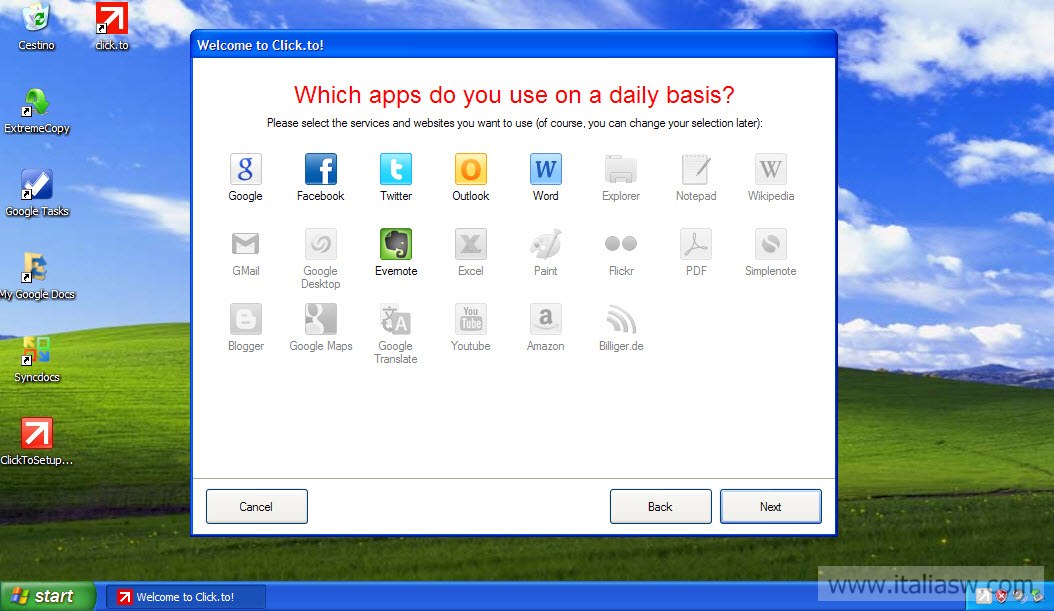Enable the Billiger.de app icon

coord(621,319)
